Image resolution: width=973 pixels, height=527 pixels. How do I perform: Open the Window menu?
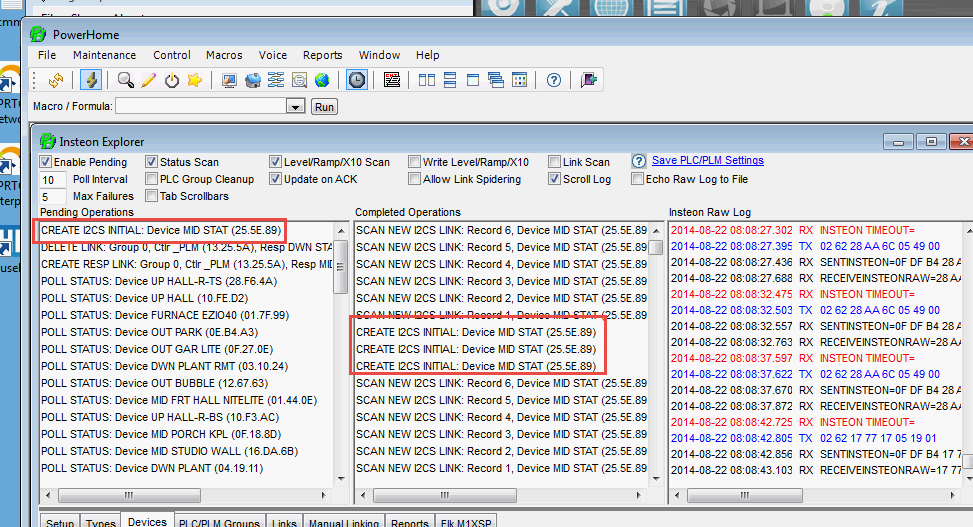tap(379, 55)
